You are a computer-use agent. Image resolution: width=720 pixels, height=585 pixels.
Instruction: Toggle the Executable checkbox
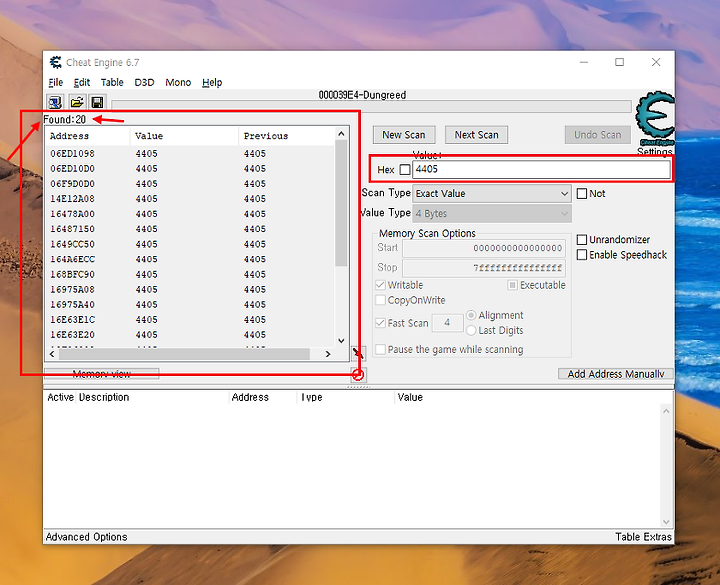click(512, 285)
